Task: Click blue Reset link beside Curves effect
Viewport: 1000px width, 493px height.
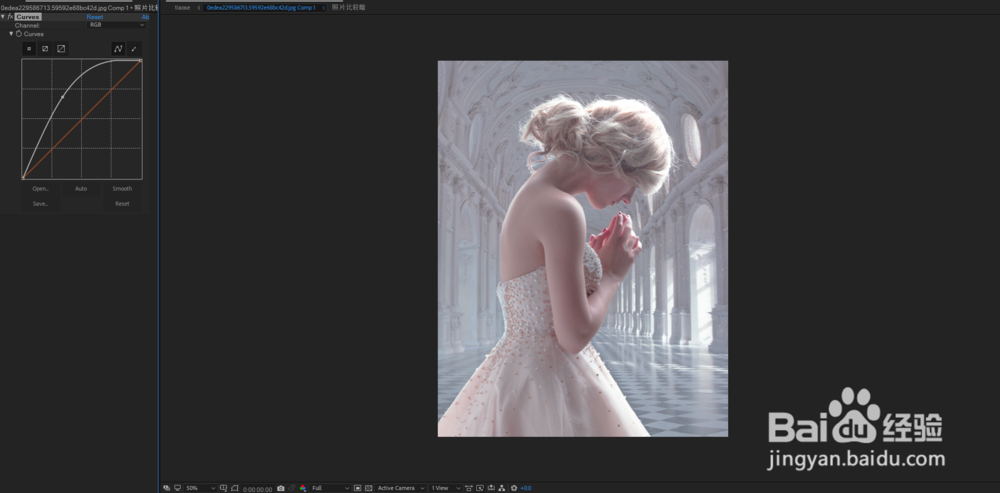Action: pos(94,17)
